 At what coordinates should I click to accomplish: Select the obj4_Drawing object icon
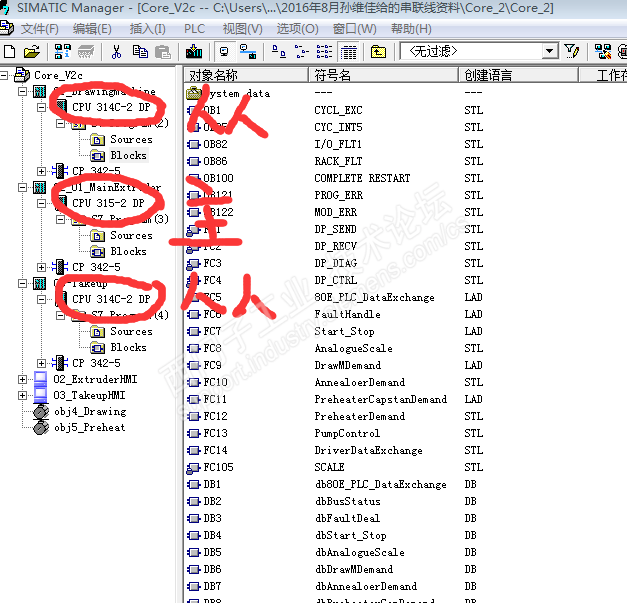[x=40, y=411]
